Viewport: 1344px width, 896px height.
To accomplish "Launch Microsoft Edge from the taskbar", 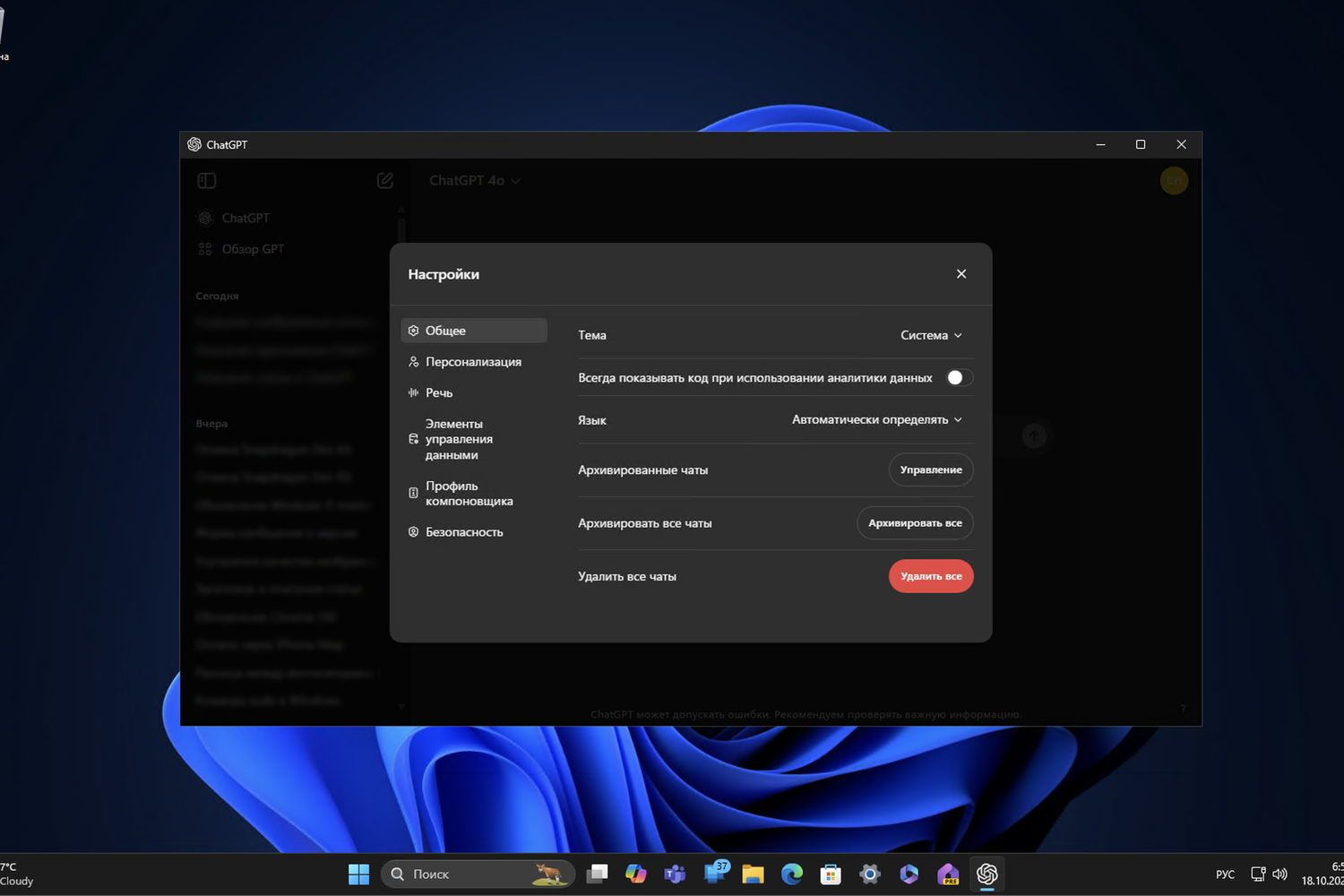I will pos(792,874).
